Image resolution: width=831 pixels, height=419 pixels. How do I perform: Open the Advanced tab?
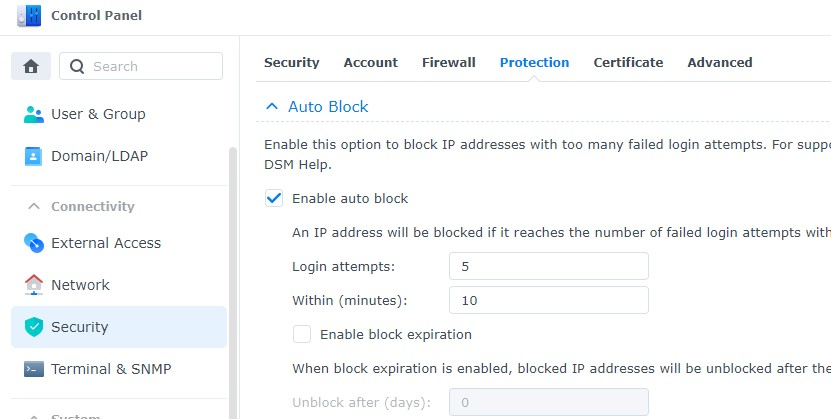pos(719,62)
